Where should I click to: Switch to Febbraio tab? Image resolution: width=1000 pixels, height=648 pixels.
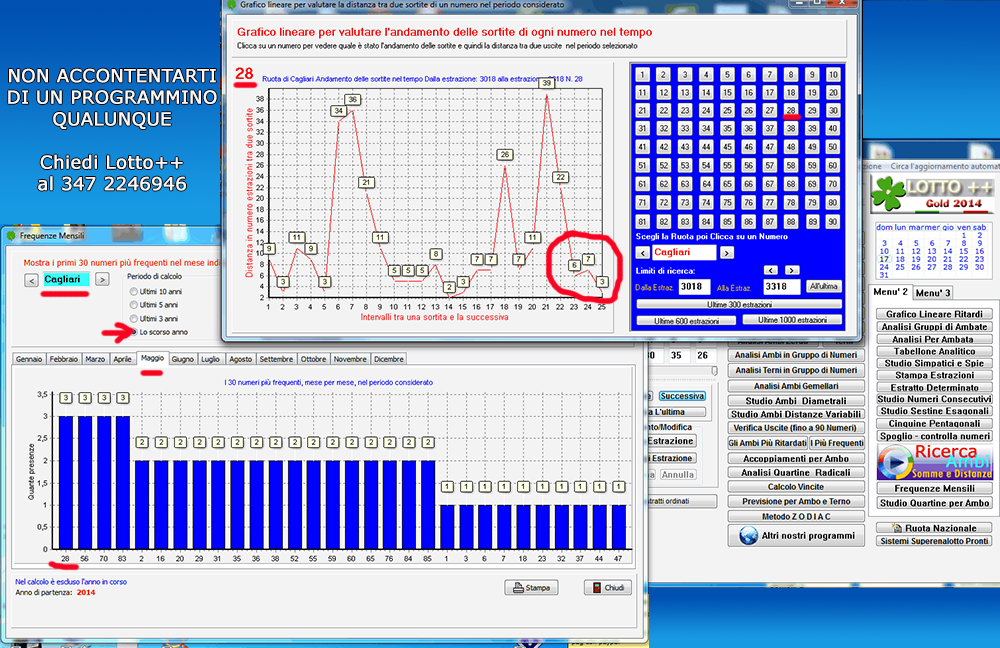64,359
